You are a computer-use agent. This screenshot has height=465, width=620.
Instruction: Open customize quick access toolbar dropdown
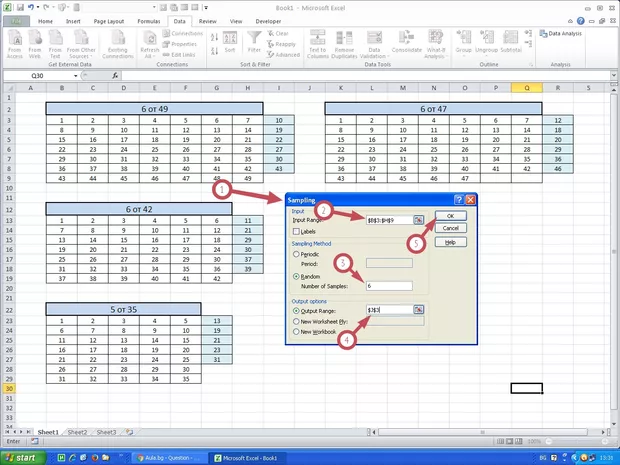pos(206,8)
